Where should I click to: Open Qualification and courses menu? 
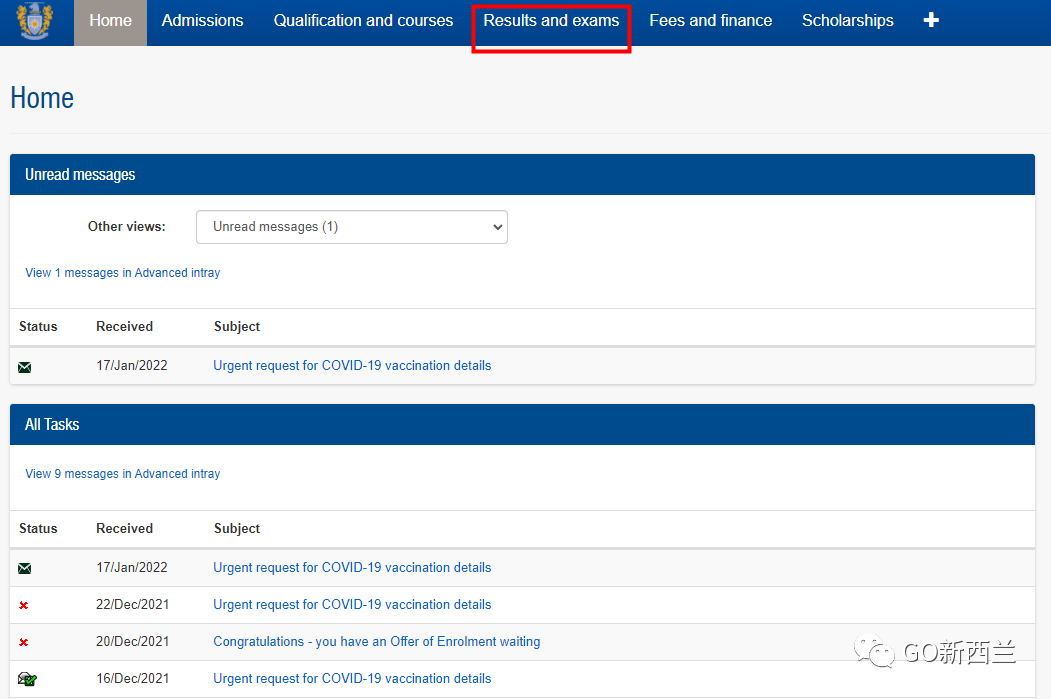363,21
